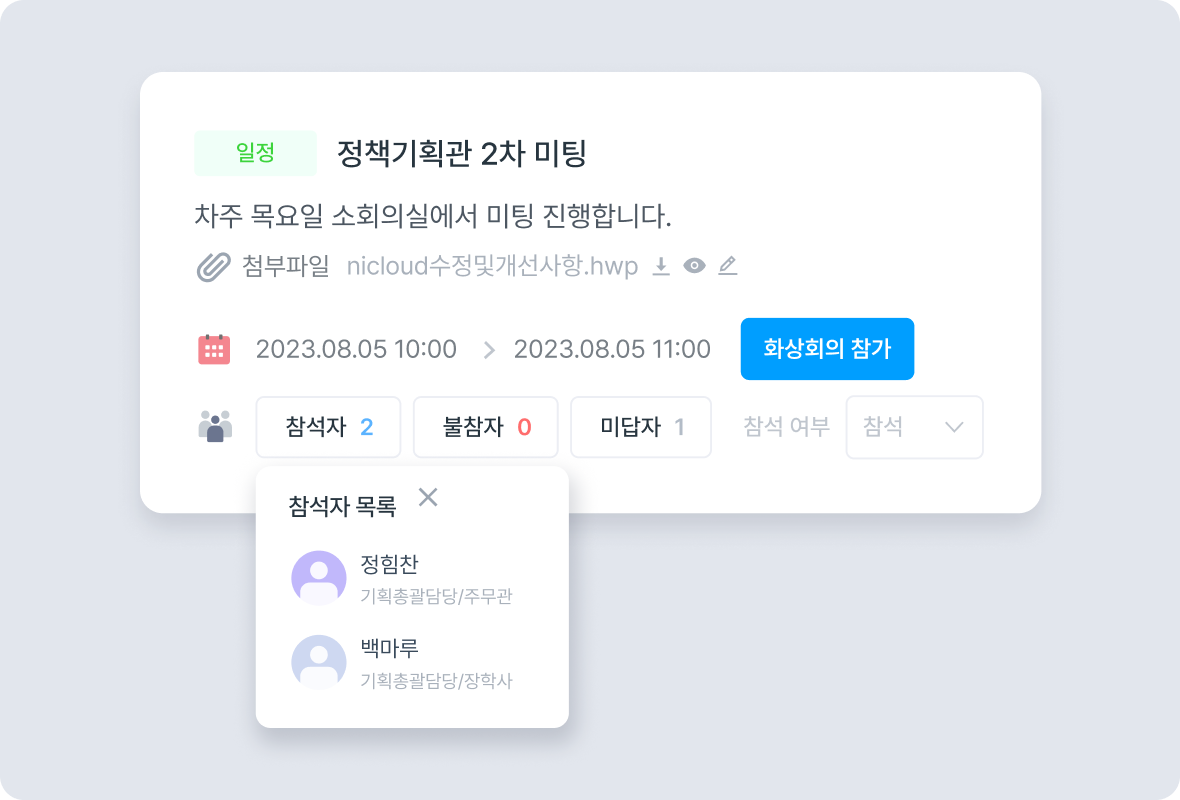Click 정힘찬's profile avatar
1180x800 pixels.
tap(319, 578)
